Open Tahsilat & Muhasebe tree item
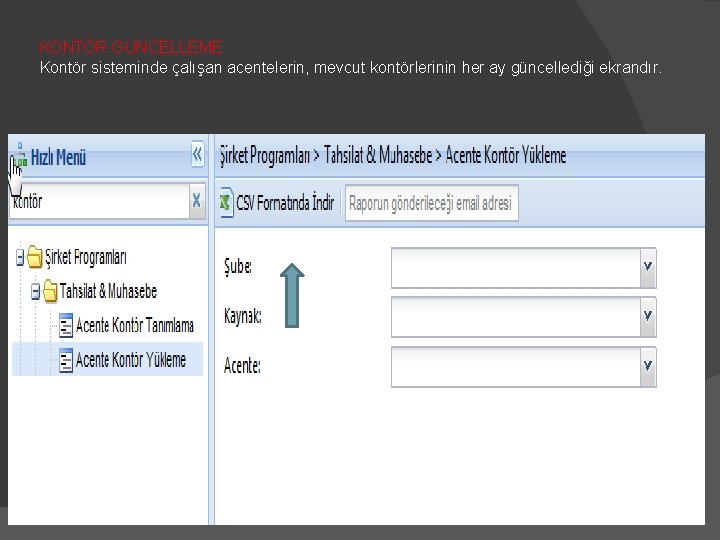 (x=108, y=291)
